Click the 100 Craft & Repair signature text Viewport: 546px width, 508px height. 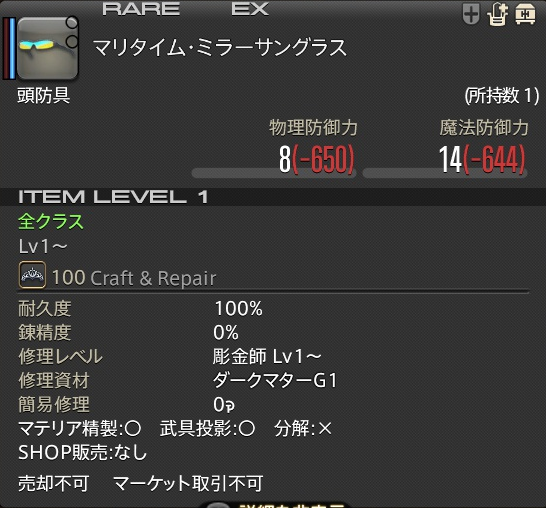pyautogui.click(x=134, y=278)
